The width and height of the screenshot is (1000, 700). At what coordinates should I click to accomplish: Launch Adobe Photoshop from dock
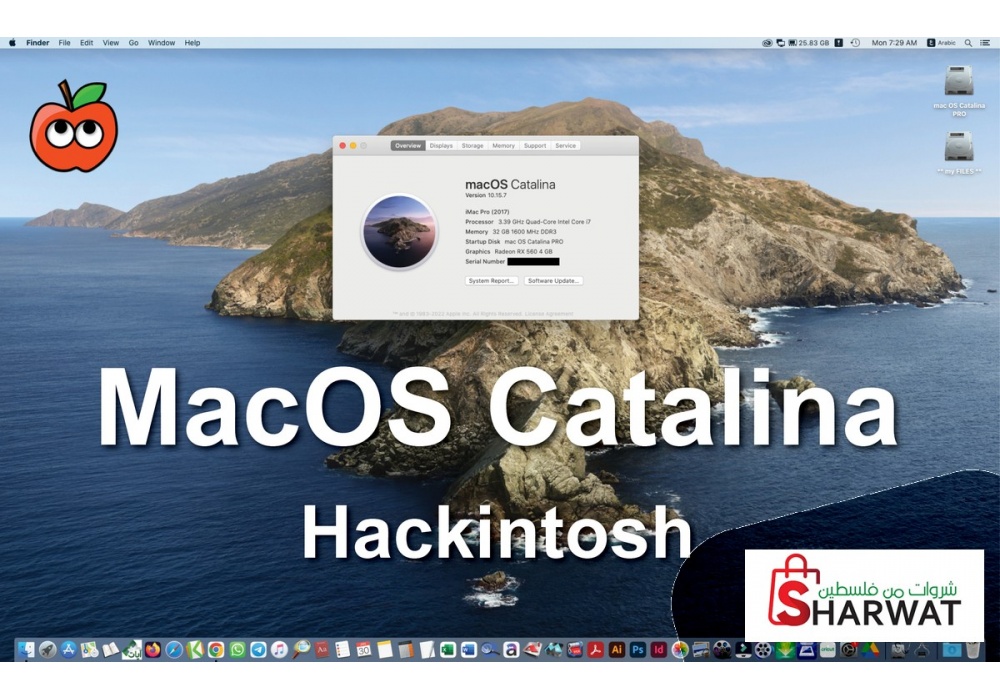click(x=638, y=650)
